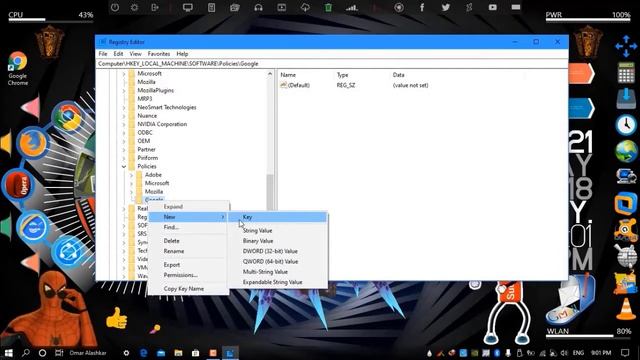Screen dimensions: 640x360
Task: Select the OEM tree key
Action: pyautogui.click(x=144, y=141)
